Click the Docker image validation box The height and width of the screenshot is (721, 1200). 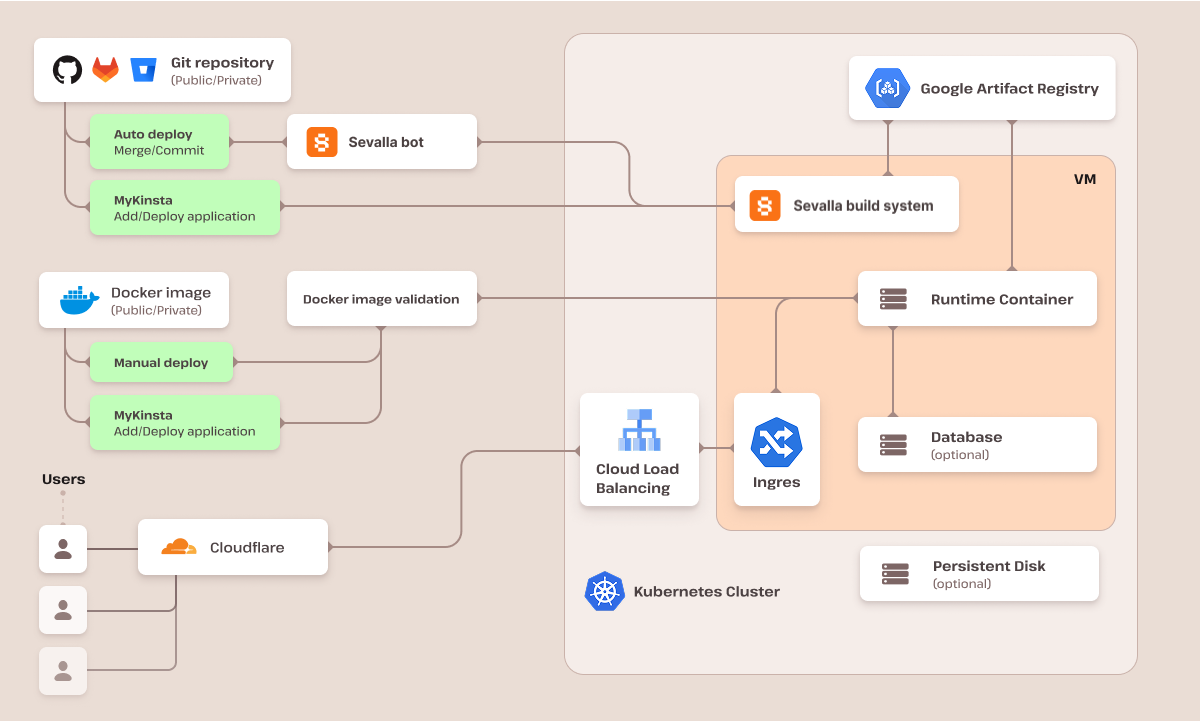381,298
